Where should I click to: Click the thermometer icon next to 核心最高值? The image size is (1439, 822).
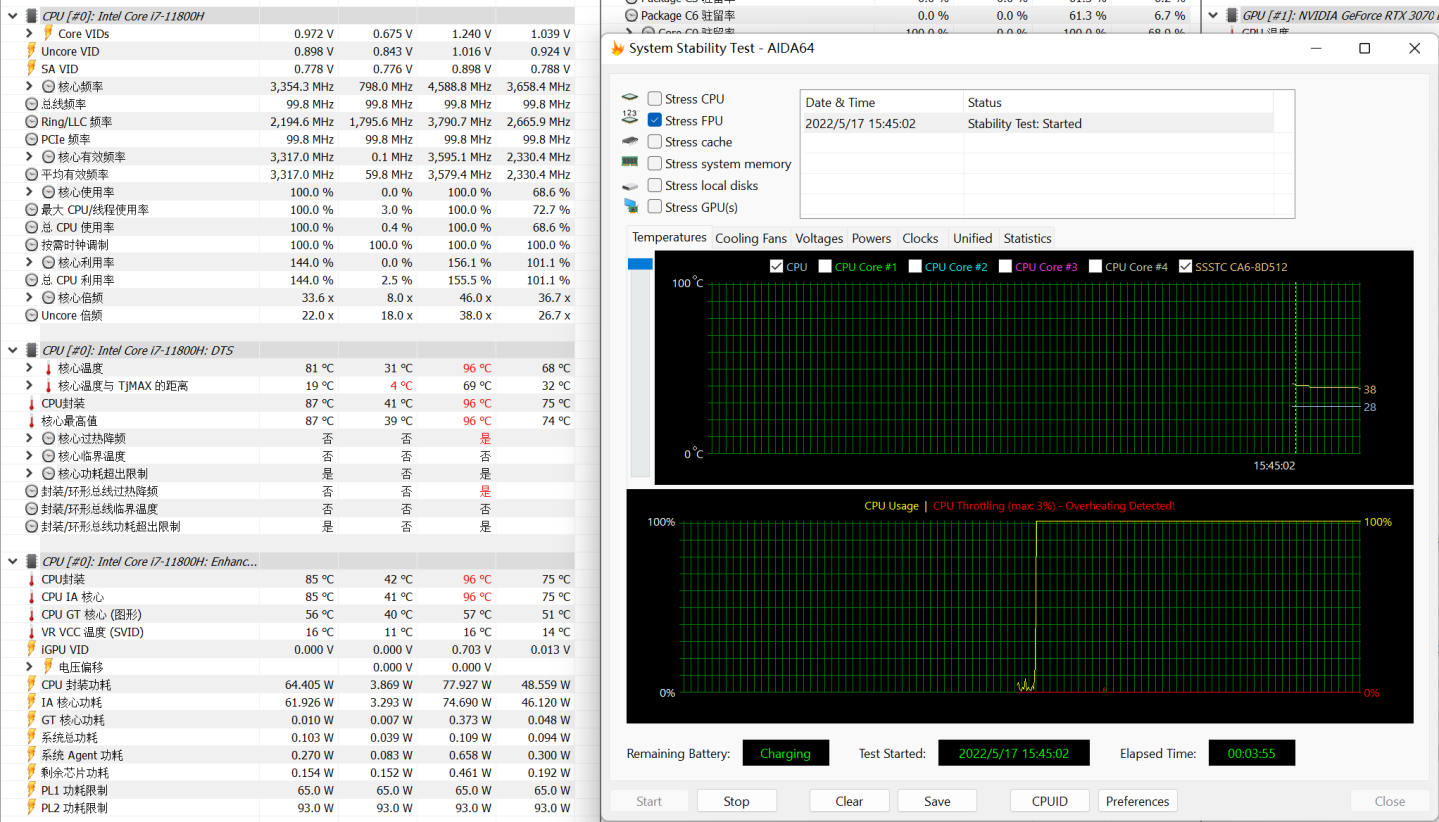[x=32, y=421]
